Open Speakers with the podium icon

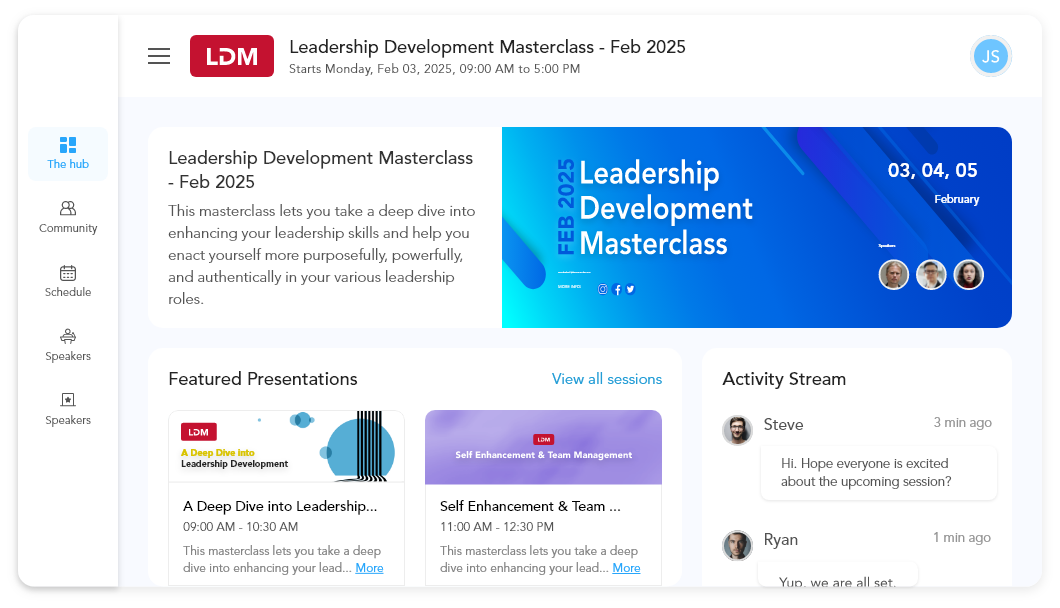click(x=68, y=345)
